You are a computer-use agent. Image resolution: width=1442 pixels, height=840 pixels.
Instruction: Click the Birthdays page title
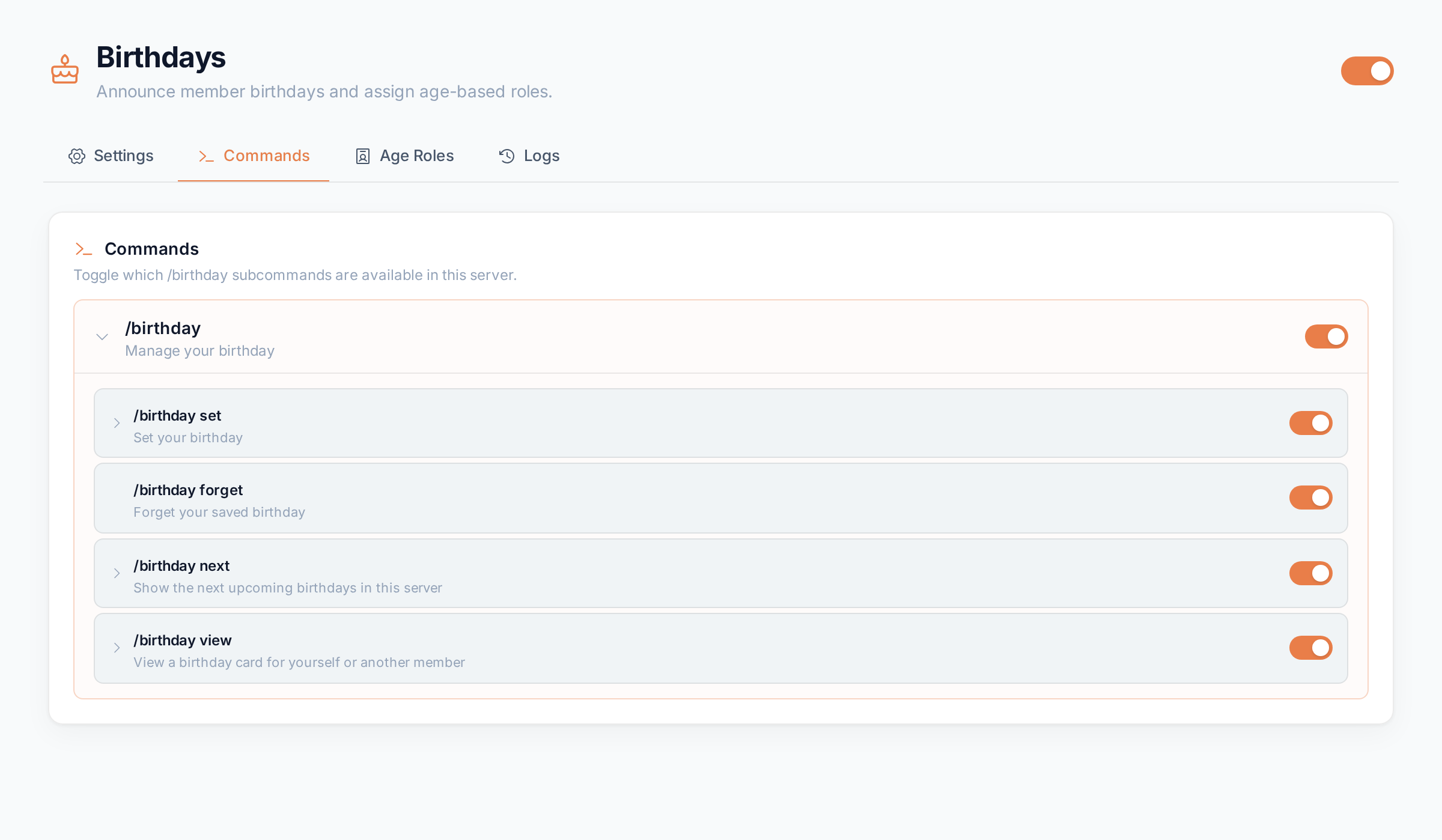[x=161, y=58]
